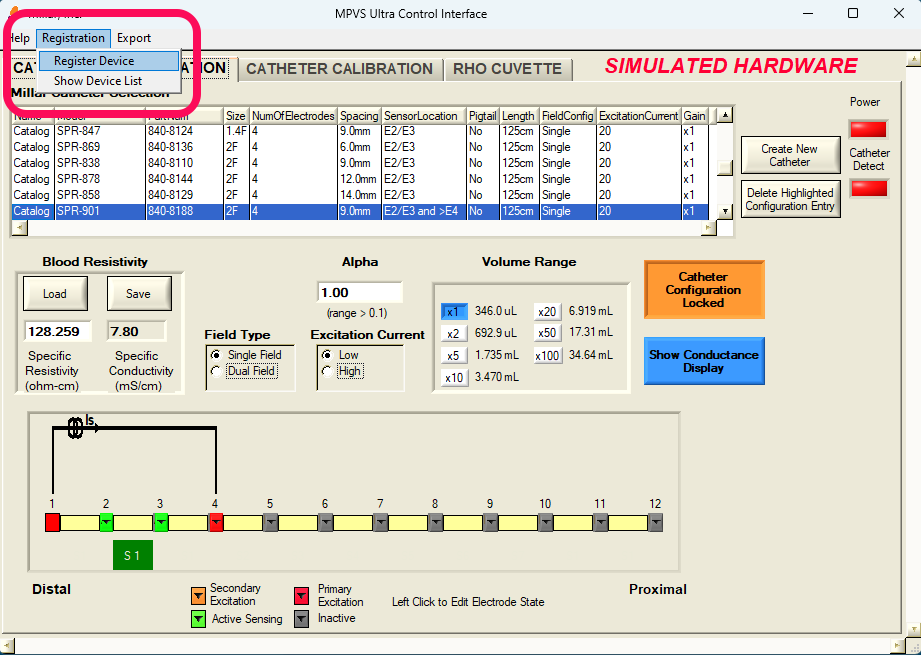Image resolution: width=921 pixels, height=656 pixels.
Task: Switch to the RHO CUVETTE tab
Action: [x=507, y=69]
